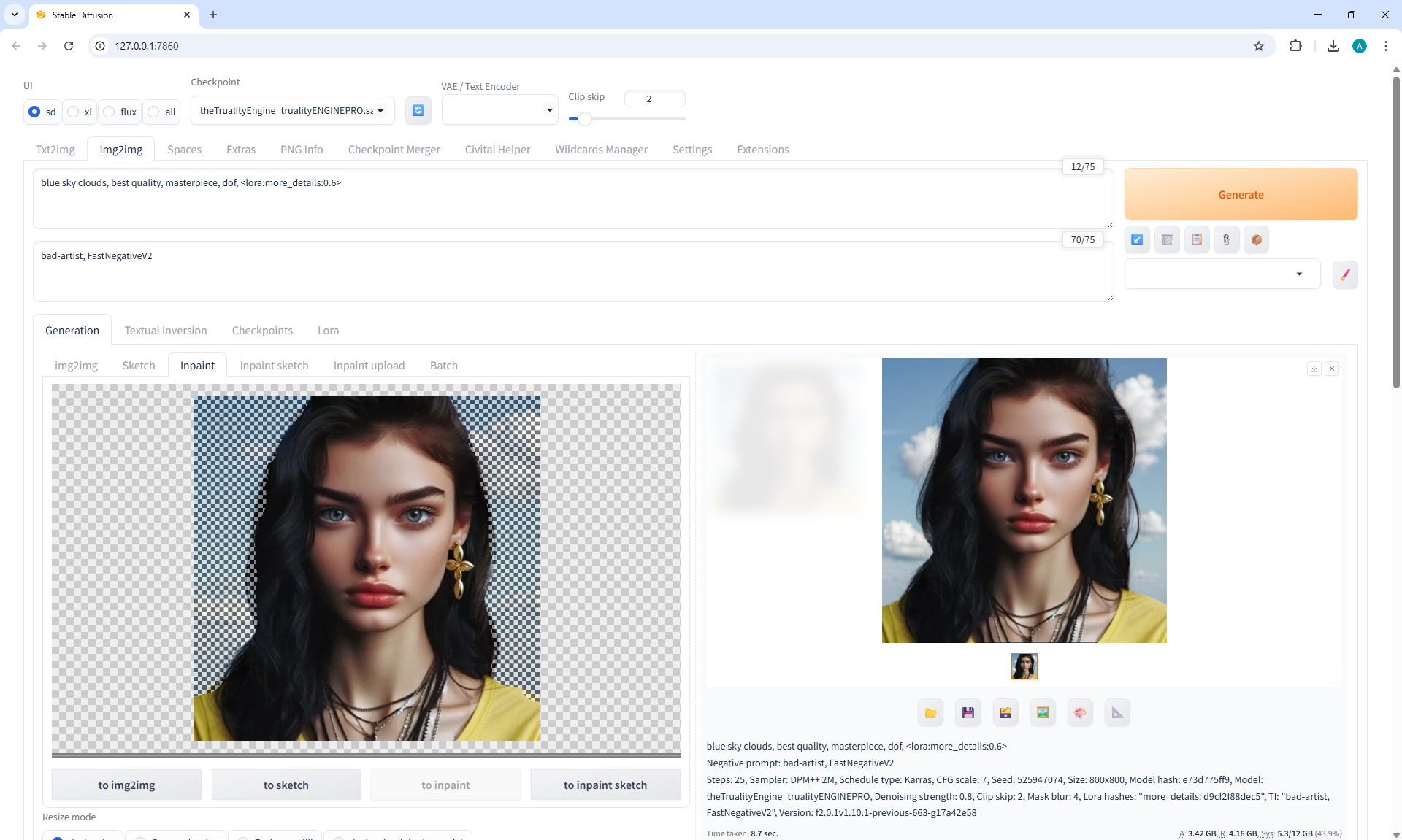Send the result to inpaint with the palette icon

tap(1080, 712)
